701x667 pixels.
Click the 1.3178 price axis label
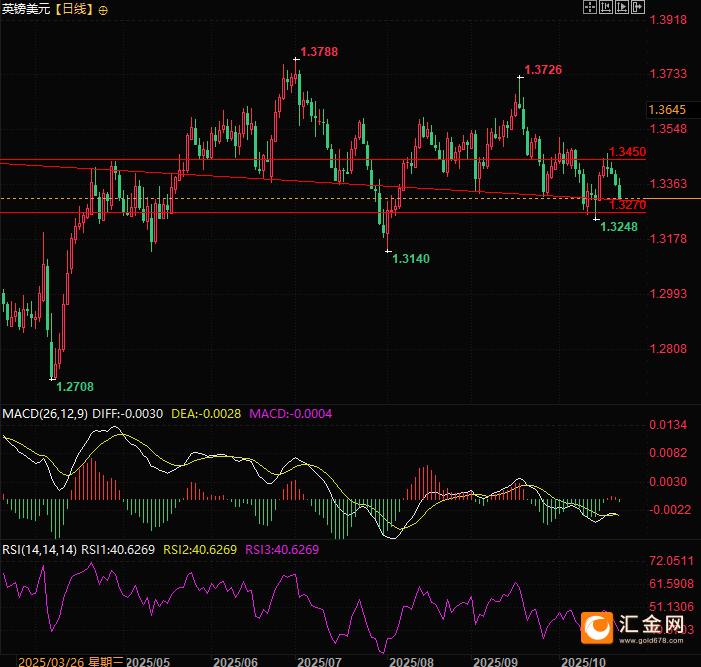(x=668, y=239)
